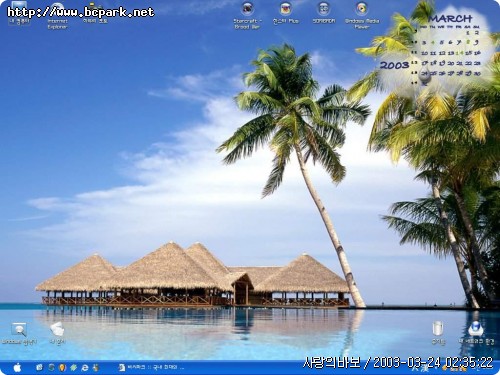Select the Recycle Bin desktop icon
Screen dimensions: 500x375
pyautogui.click(x=438, y=333)
